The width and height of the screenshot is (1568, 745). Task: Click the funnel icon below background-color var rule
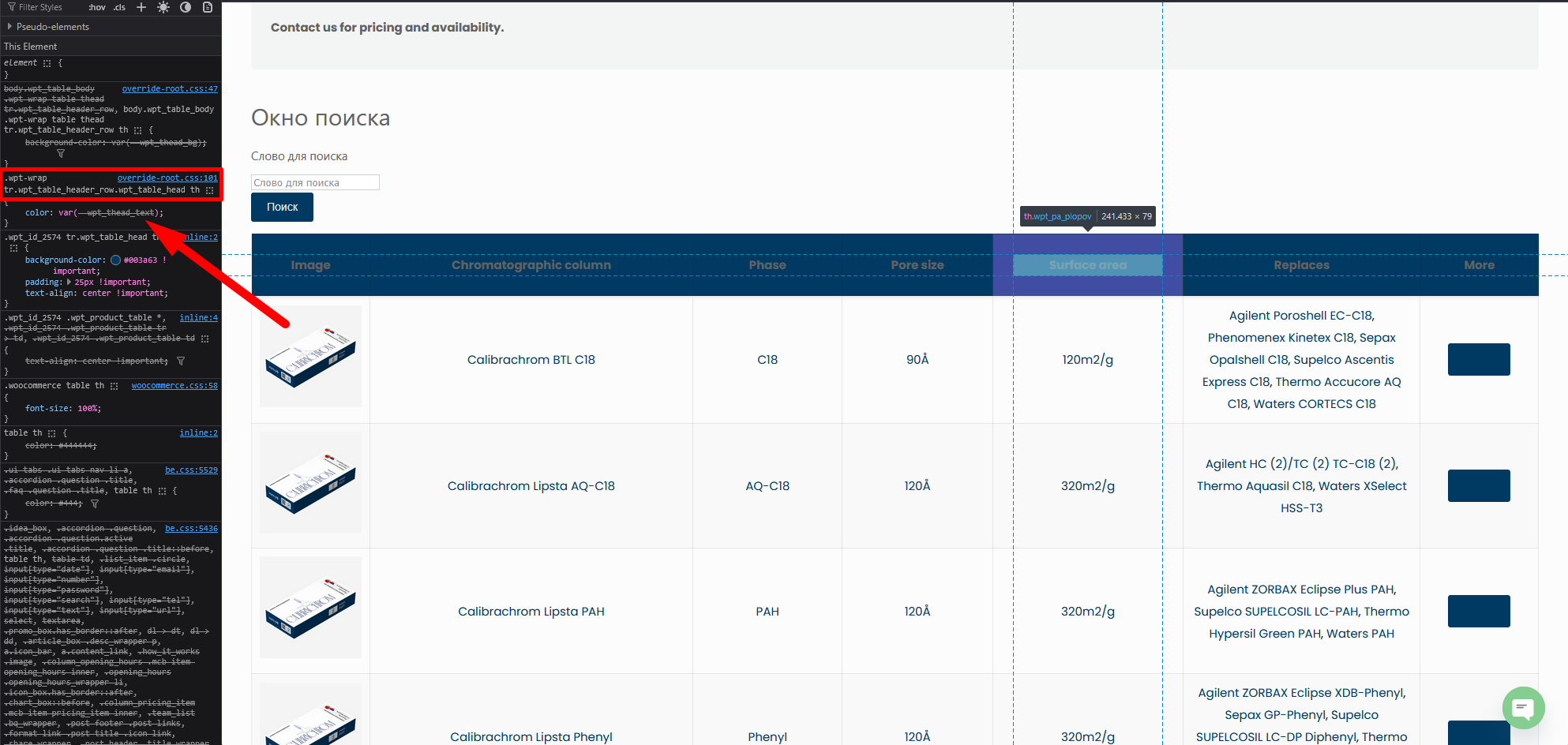(x=61, y=154)
